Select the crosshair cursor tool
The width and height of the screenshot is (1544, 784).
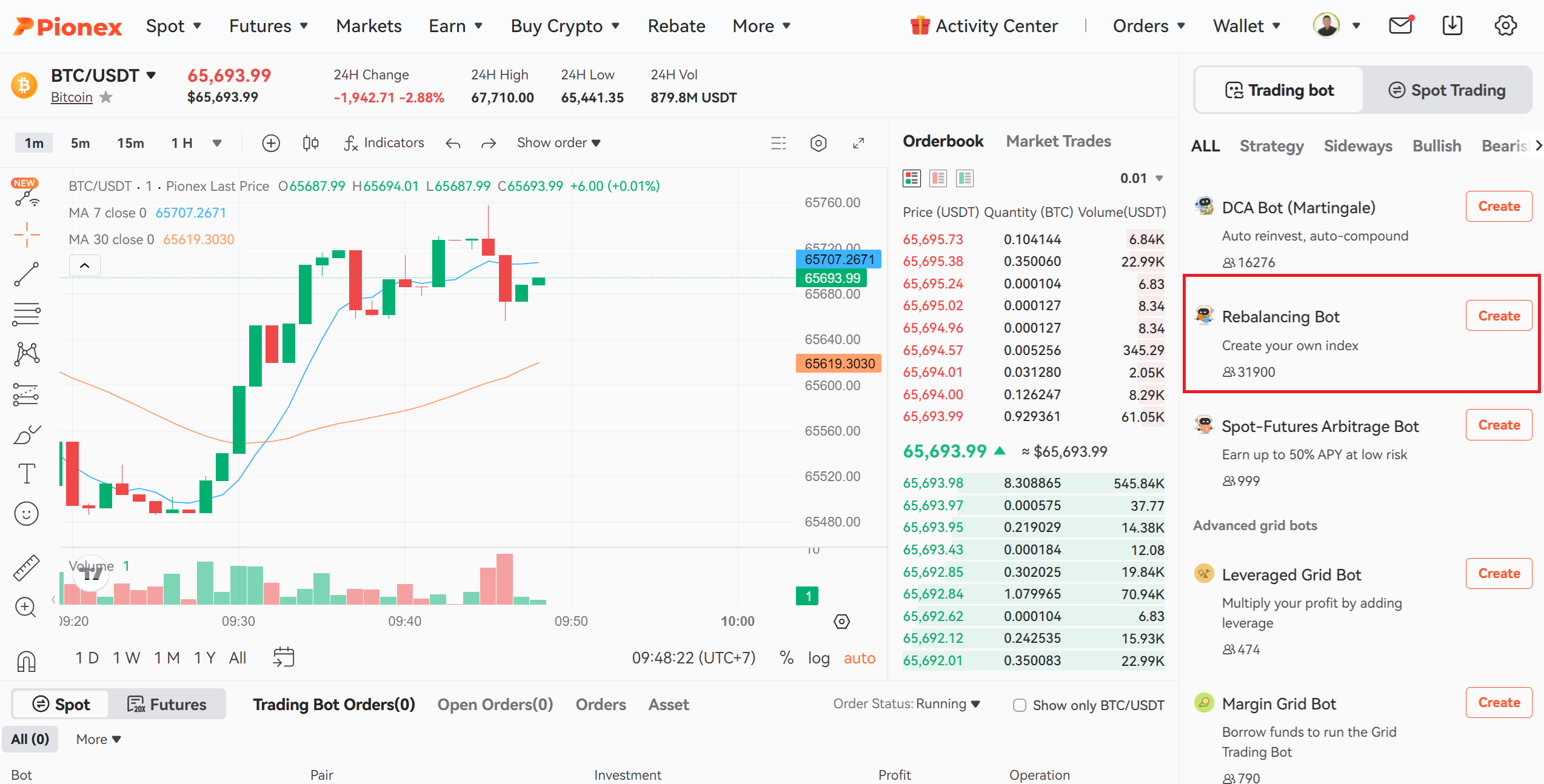[27, 234]
